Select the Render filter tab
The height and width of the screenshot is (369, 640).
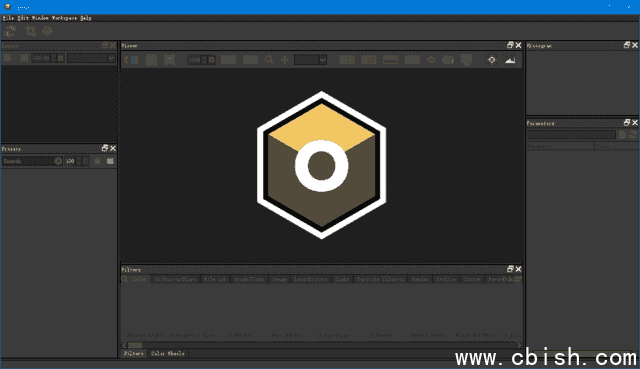click(x=420, y=279)
